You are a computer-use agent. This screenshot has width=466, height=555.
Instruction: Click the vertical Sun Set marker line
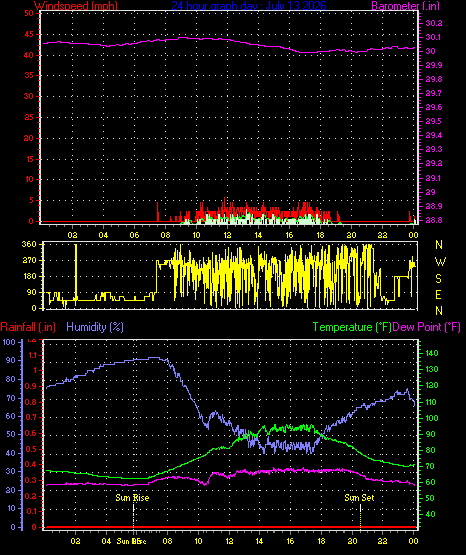(x=361, y=516)
